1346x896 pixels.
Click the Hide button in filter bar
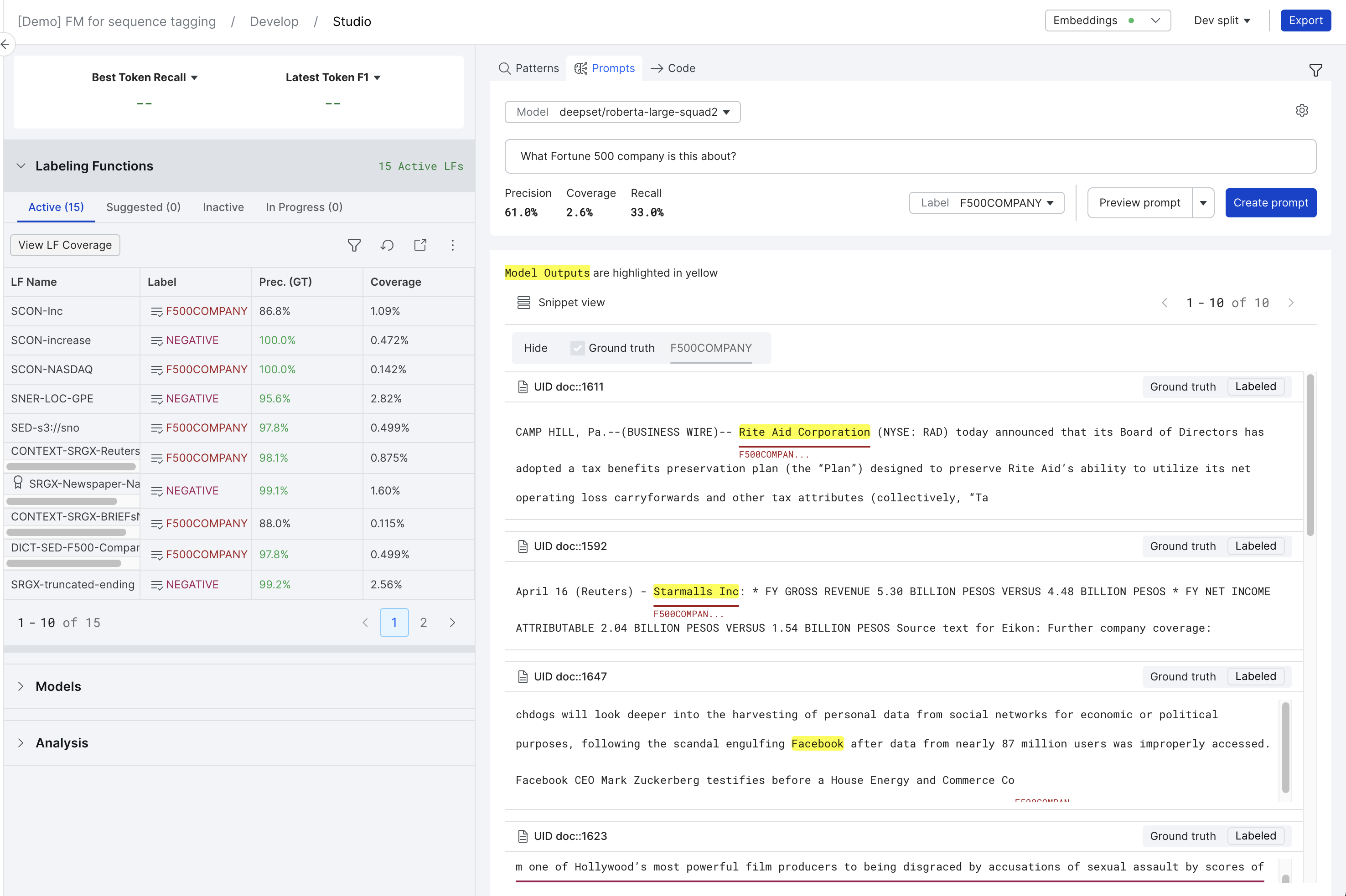[536, 348]
